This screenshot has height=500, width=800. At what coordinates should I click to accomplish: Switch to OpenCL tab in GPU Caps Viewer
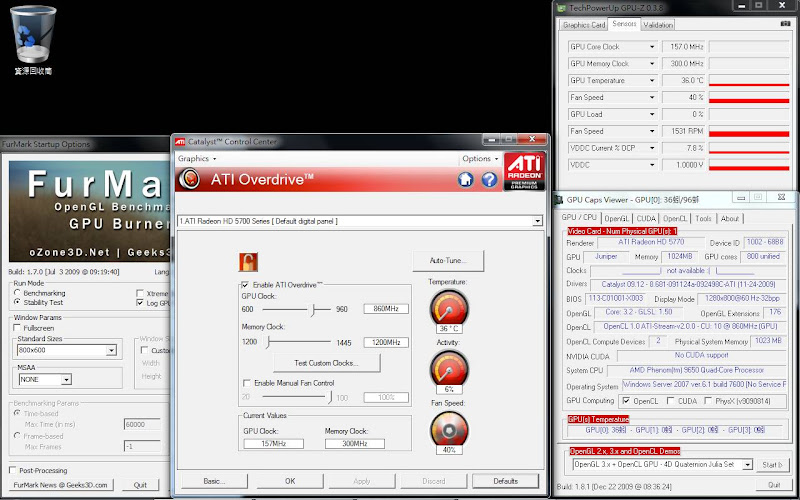[676, 218]
